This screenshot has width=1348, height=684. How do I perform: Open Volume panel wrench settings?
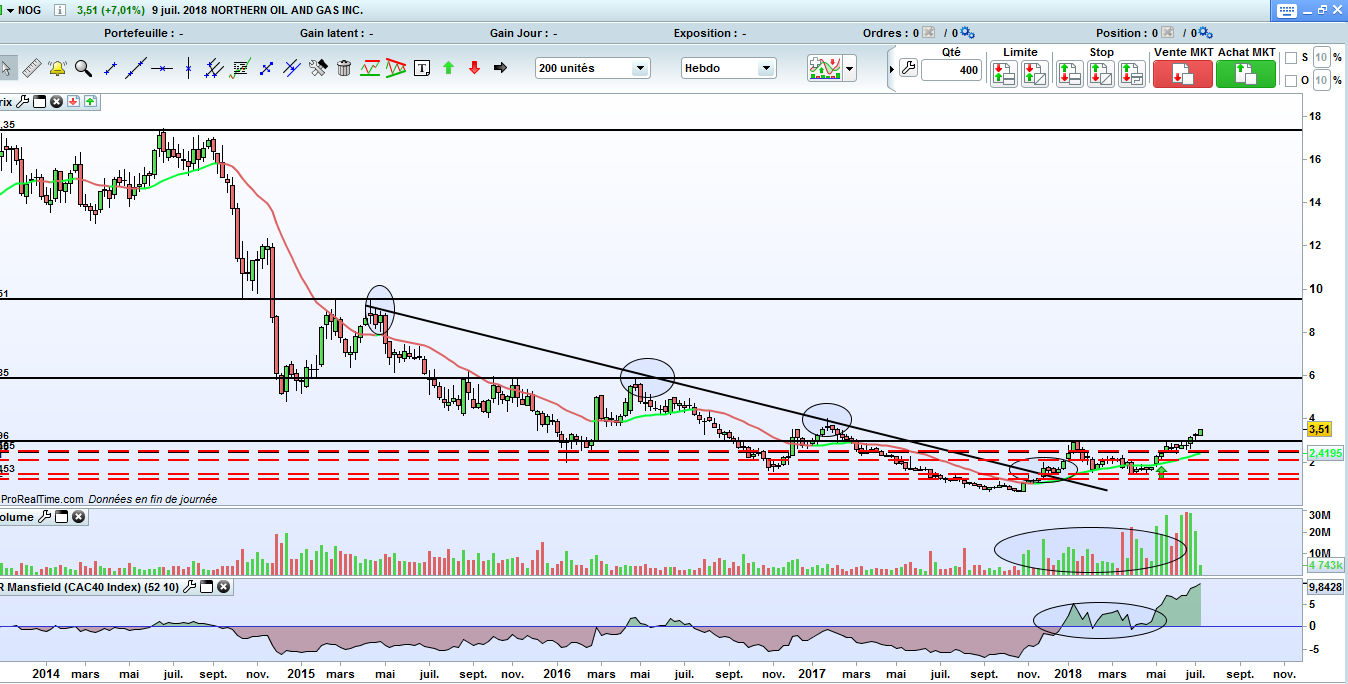[x=44, y=517]
